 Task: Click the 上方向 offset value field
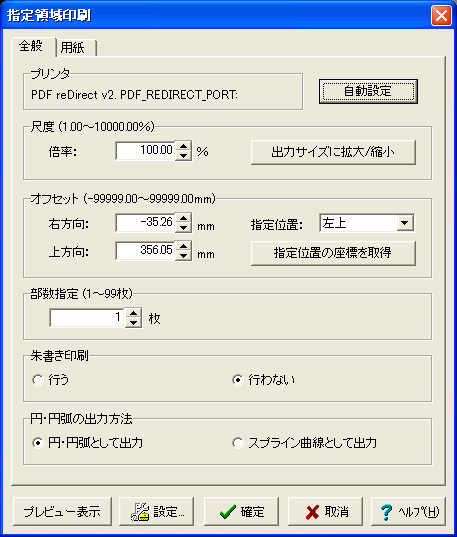[145, 251]
